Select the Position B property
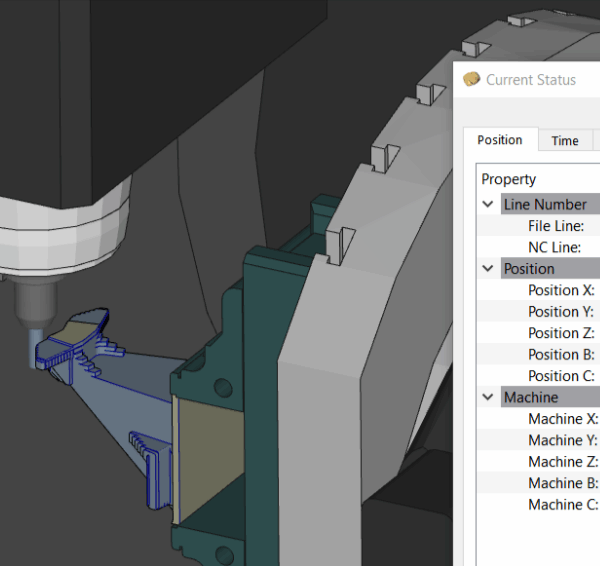600x566 pixels. click(x=560, y=355)
